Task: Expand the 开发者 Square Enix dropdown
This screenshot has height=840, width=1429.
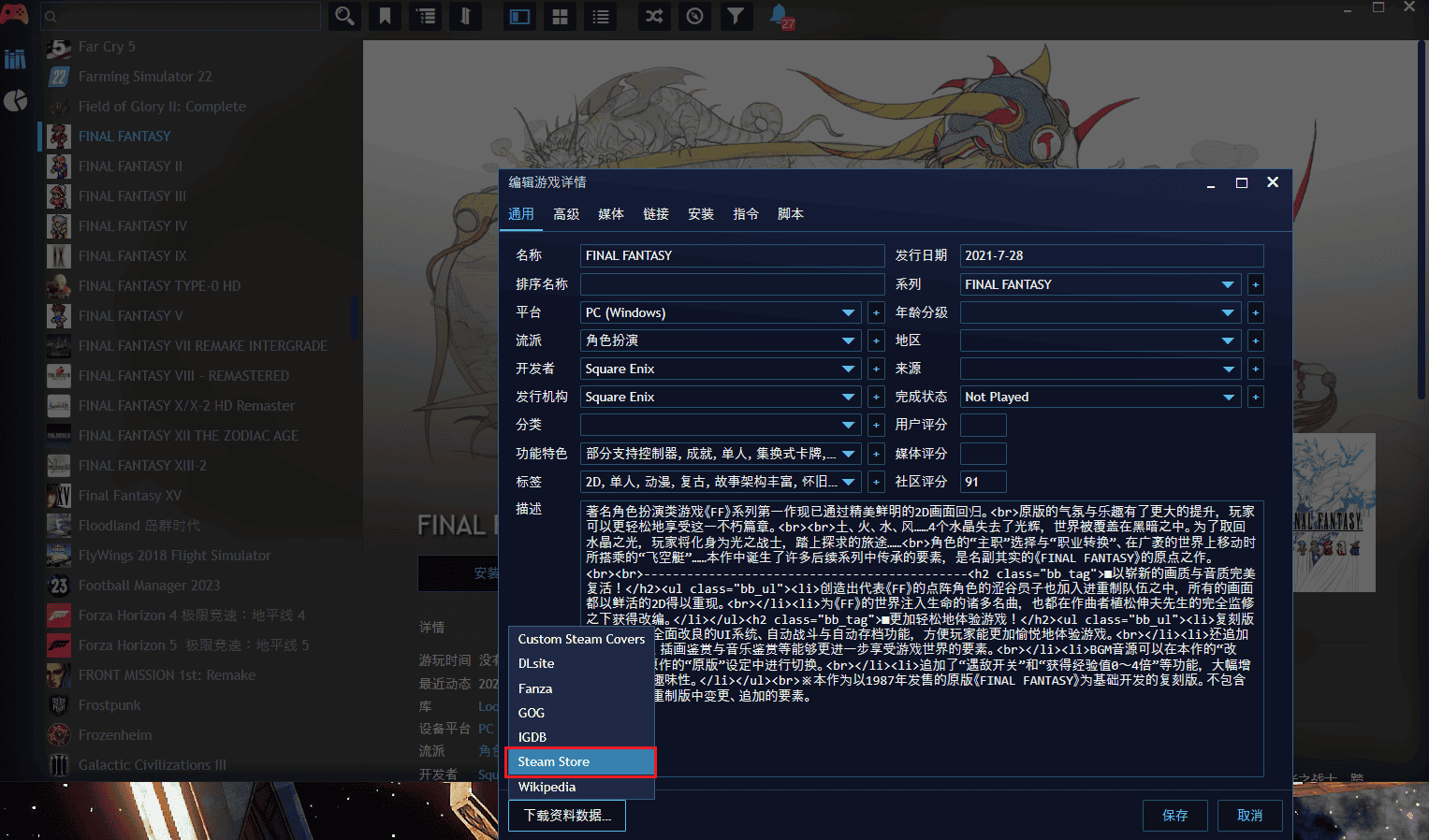Action: [848, 369]
